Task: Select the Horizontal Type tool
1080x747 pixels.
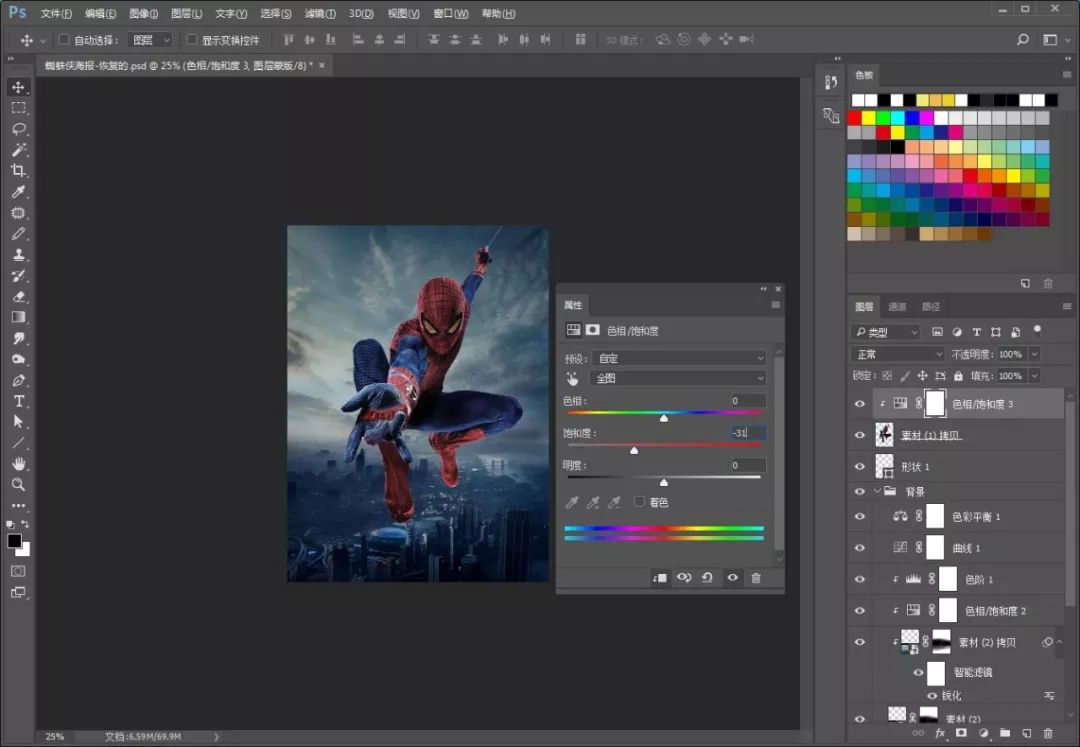Action: point(19,401)
